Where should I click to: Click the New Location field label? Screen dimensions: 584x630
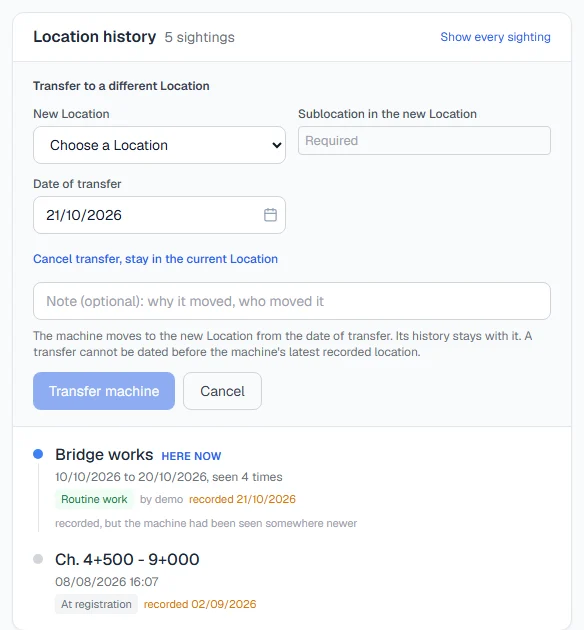click(x=71, y=114)
